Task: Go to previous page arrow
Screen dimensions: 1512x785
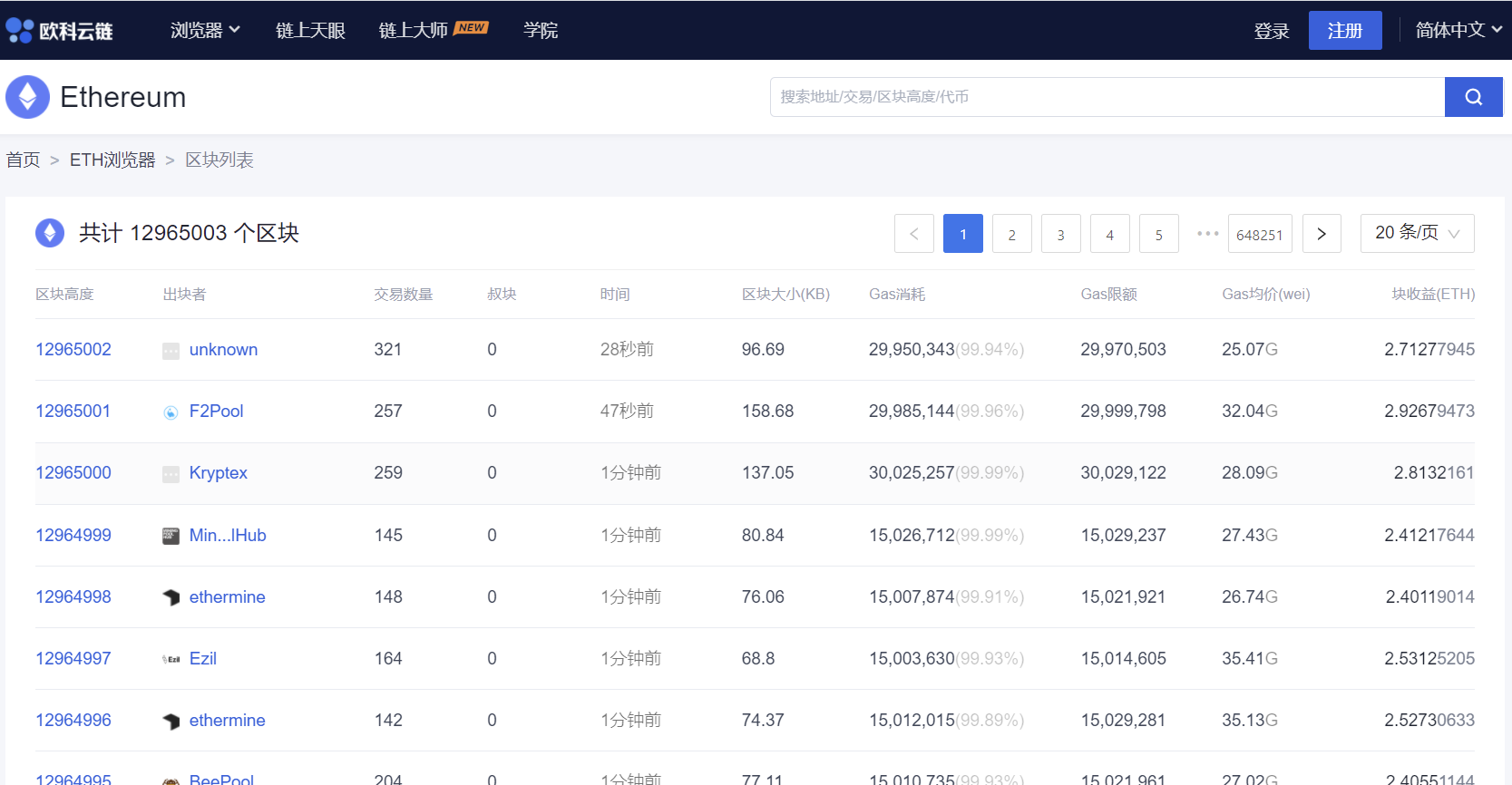Action: [x=914, y=234]
